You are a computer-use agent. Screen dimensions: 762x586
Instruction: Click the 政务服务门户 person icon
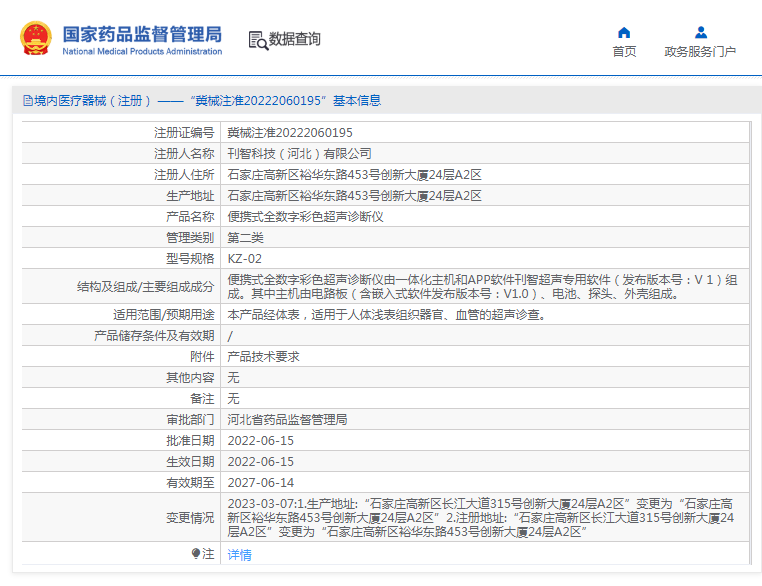tap(700, 32)
